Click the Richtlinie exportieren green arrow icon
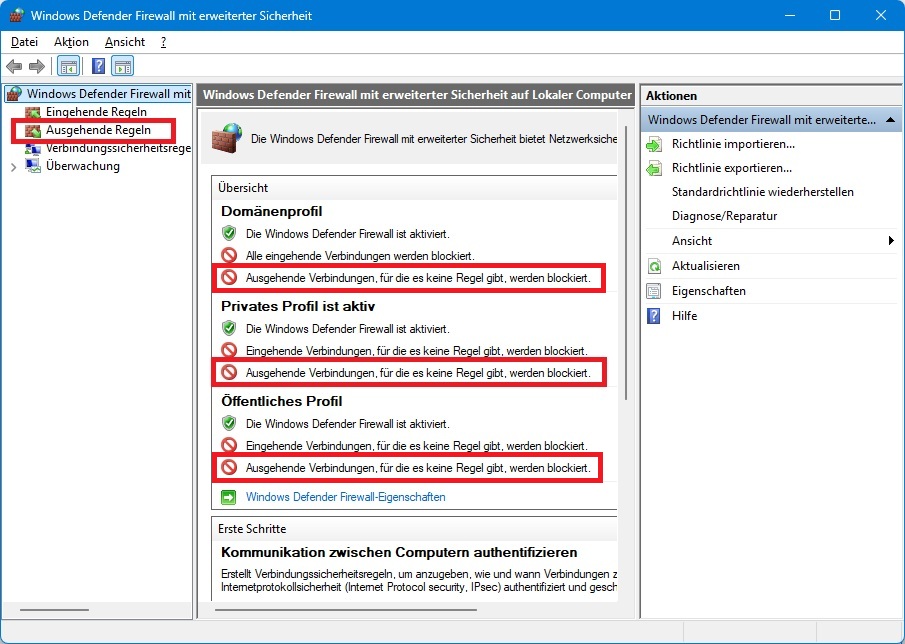The height and width of the screenshot is (644, 905). pyautogui.click(x=654, y=169)
